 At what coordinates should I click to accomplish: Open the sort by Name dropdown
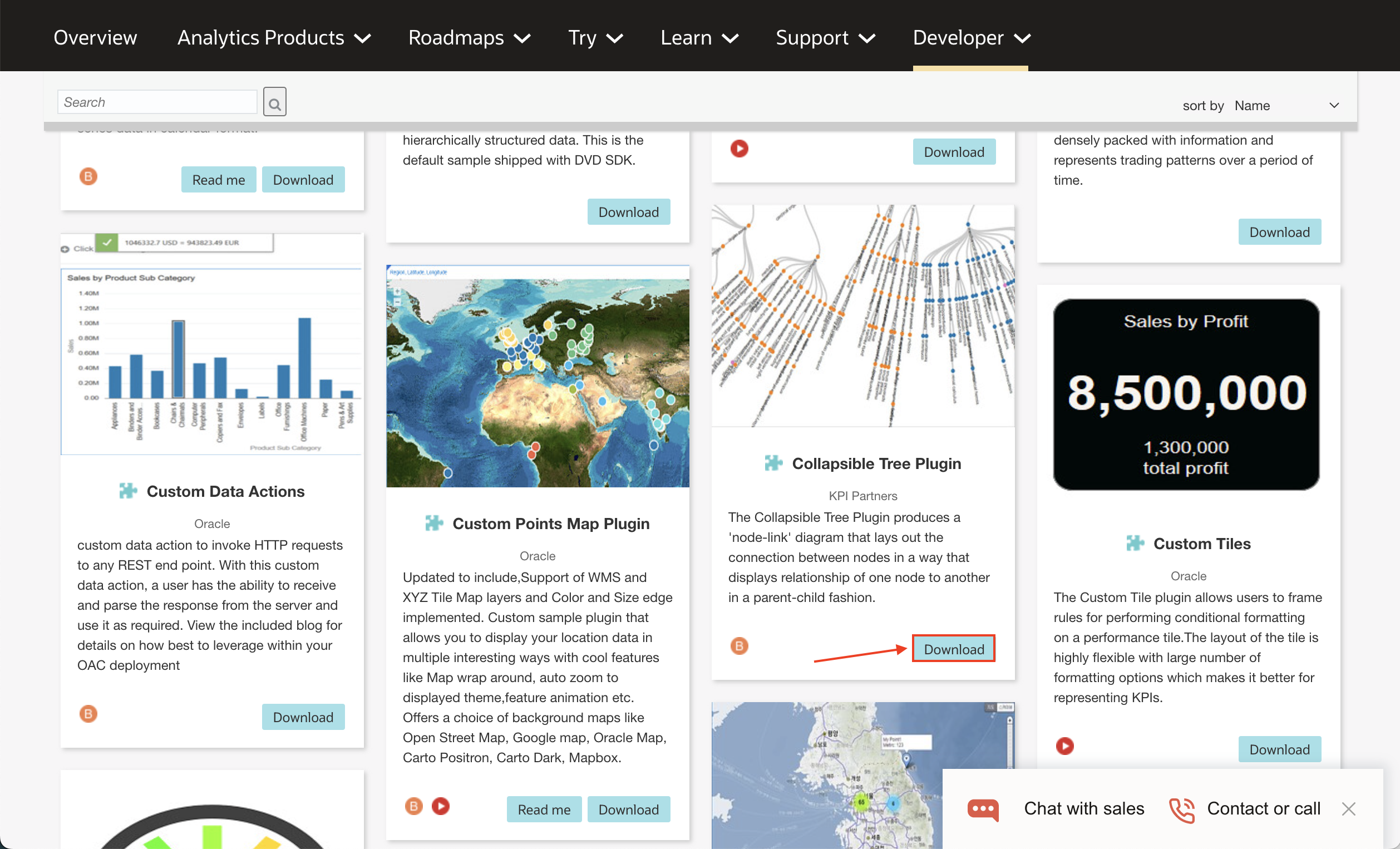coord(1287,106)
